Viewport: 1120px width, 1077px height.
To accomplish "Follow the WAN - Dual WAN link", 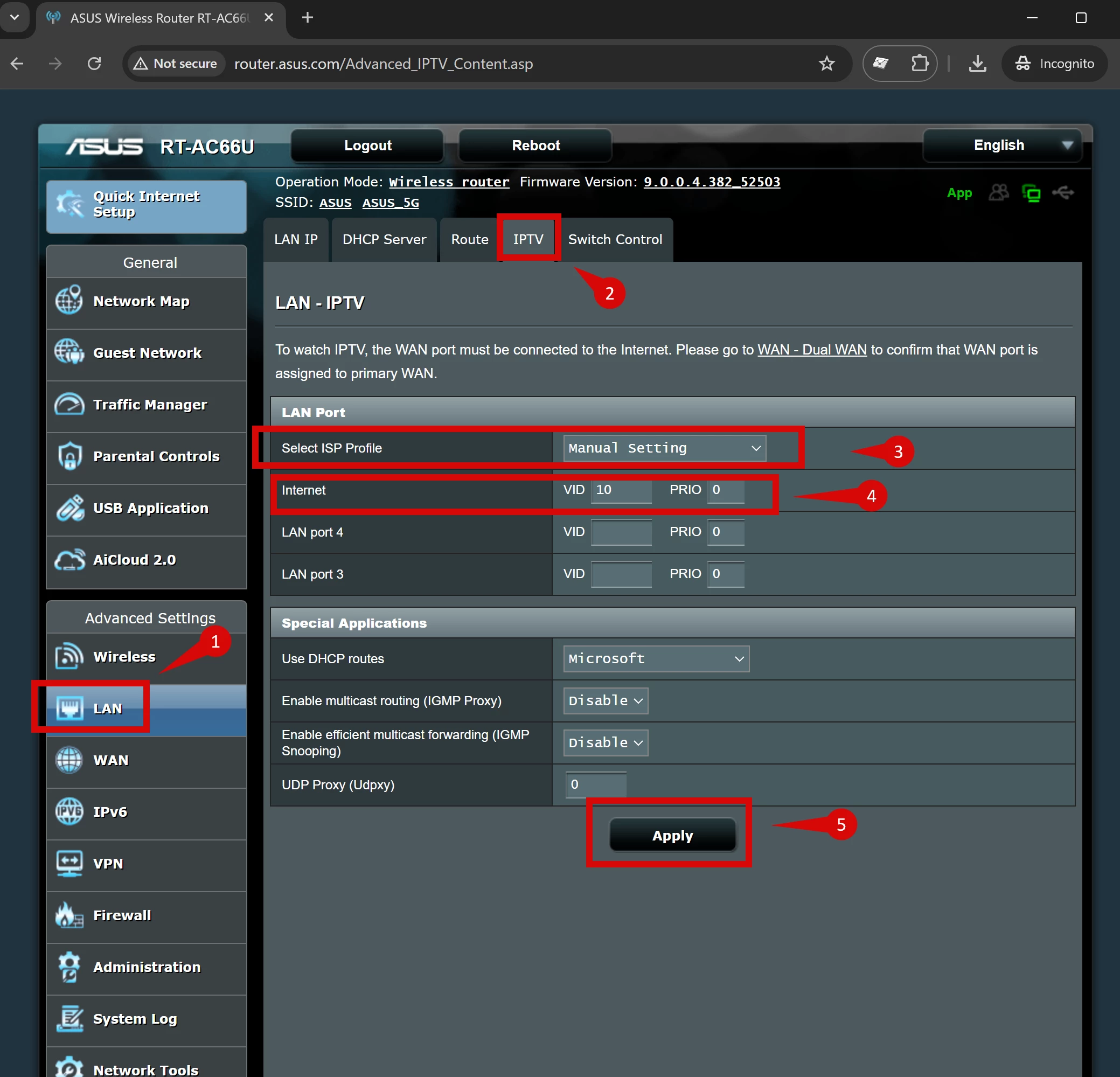I will tap(811, 350).
